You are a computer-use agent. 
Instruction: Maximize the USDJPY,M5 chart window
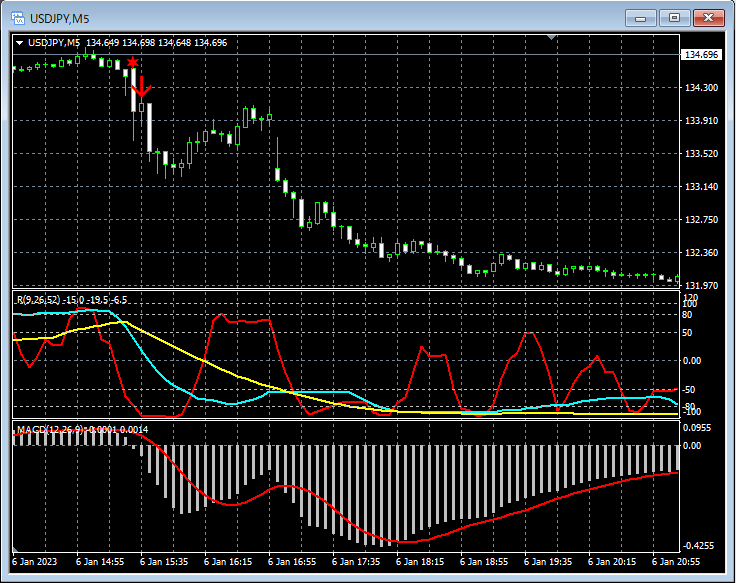point(674,17)
